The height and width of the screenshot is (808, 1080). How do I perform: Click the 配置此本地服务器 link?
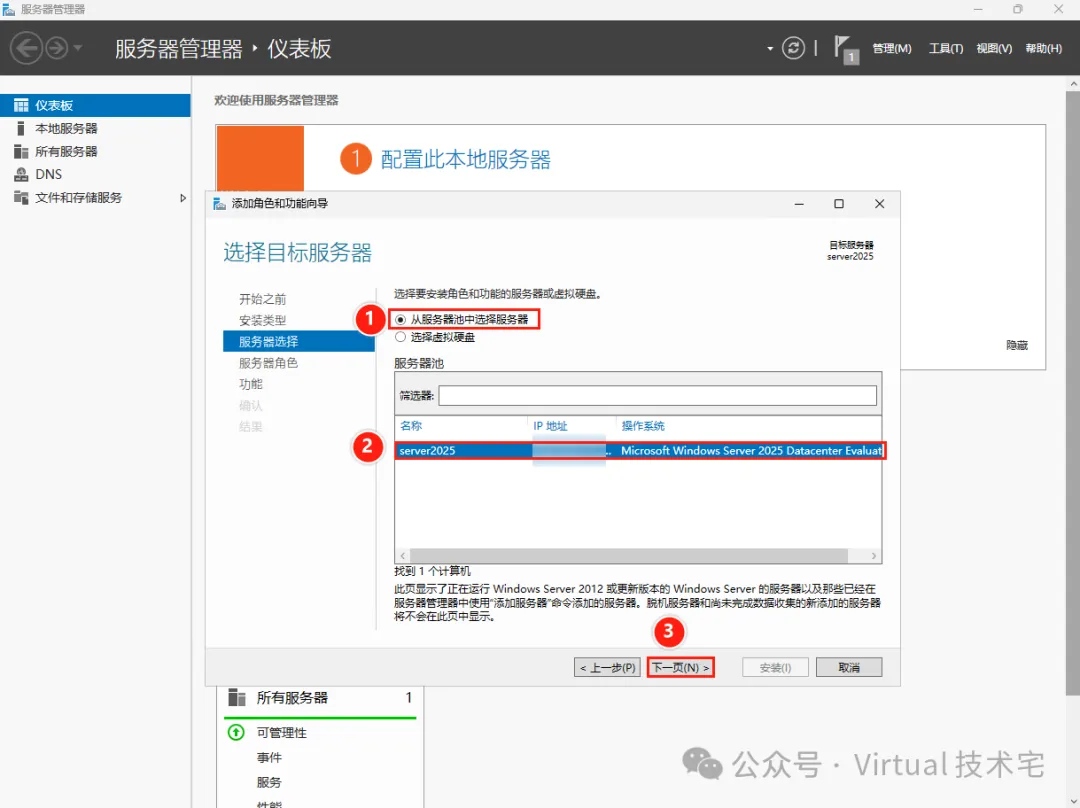(466, 160)
